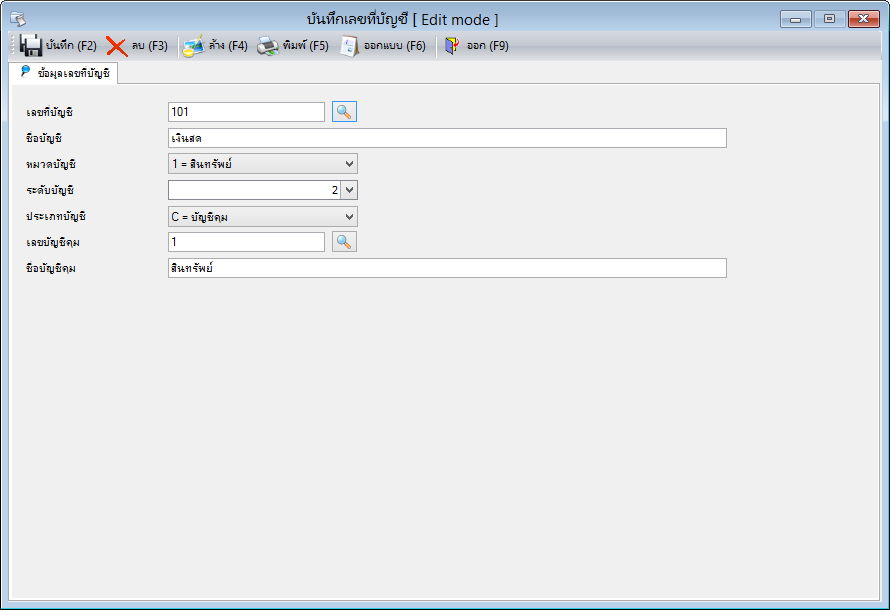
Task: Focus the เลขที่บัญชี field containing 101
Action: pos(246,112)
